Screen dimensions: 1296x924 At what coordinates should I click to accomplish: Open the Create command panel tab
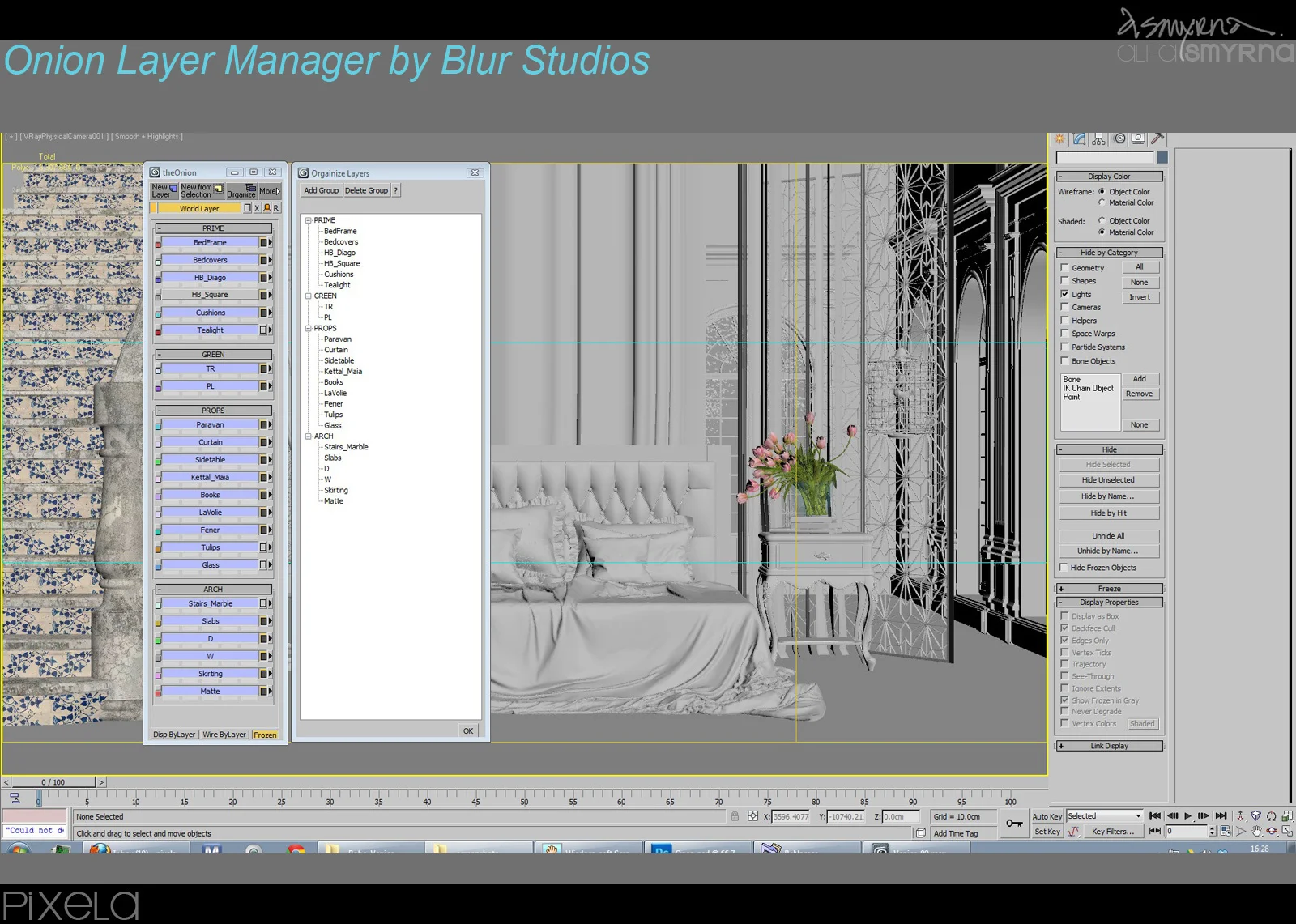click(x=1059, y=138)
